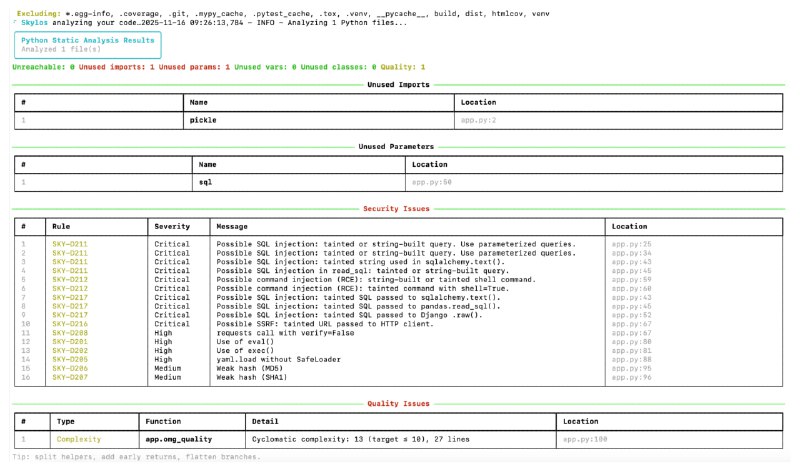This screenshot has width=800, height=469.
Task: Click the Security Issues section heading
Action: tap(396, 209)
